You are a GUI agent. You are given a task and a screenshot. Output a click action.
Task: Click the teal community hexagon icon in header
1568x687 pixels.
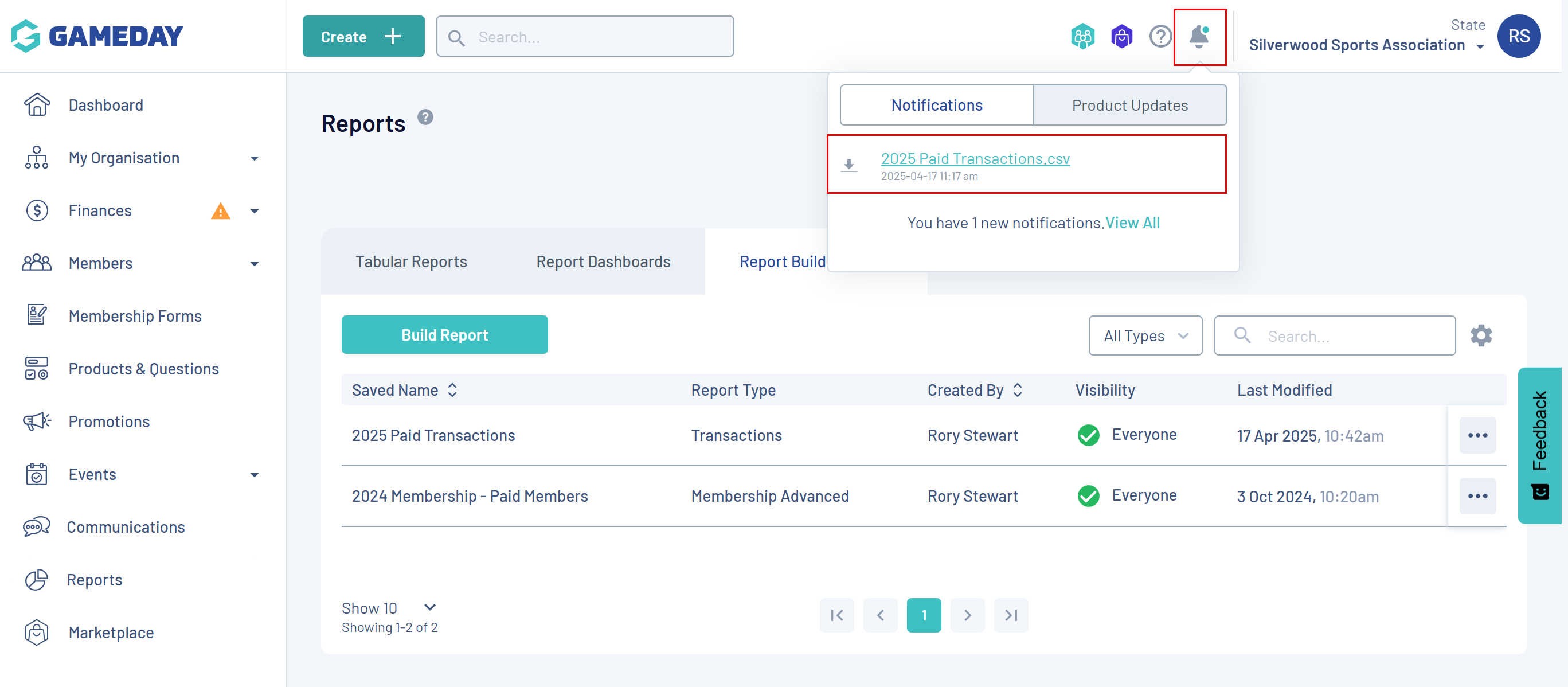1082,37
